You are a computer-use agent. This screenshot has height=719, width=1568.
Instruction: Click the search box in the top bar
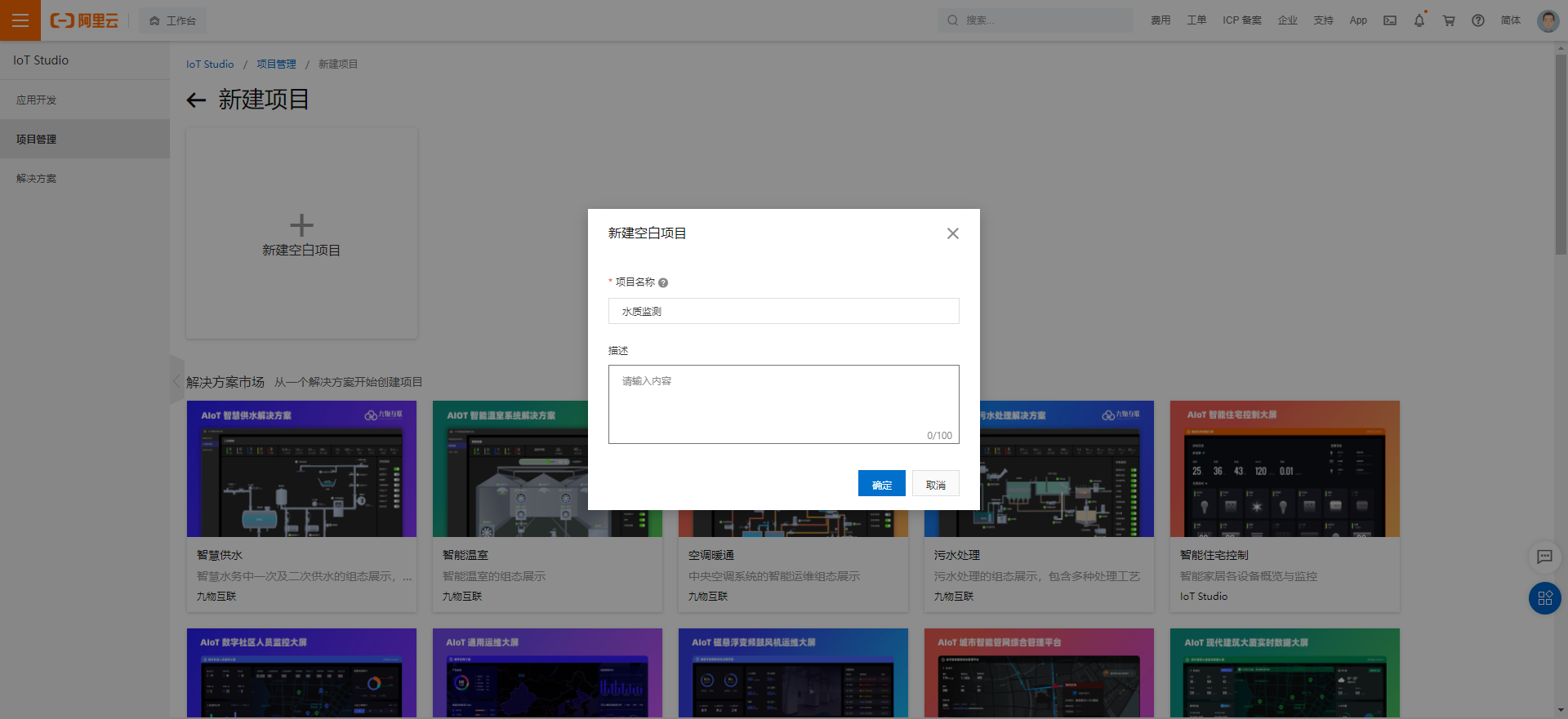(x=1036, y=20)
